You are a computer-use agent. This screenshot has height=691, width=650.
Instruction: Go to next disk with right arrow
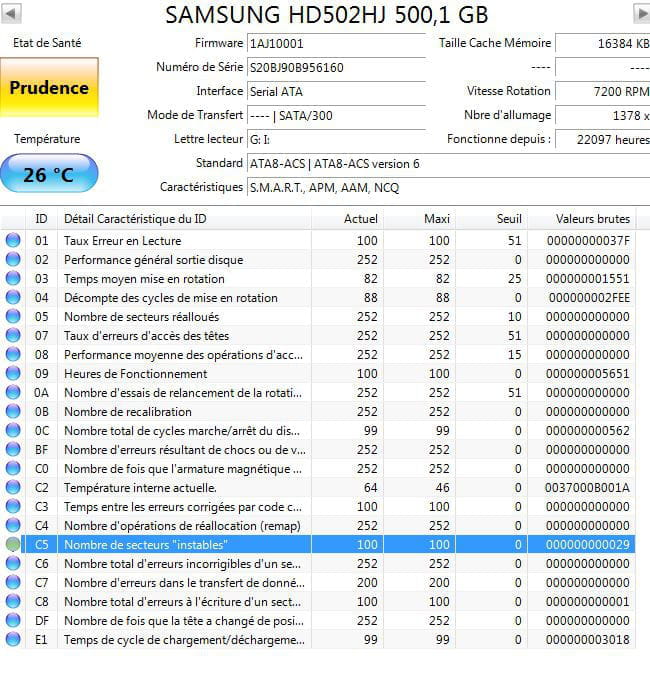tap(642, 13)
